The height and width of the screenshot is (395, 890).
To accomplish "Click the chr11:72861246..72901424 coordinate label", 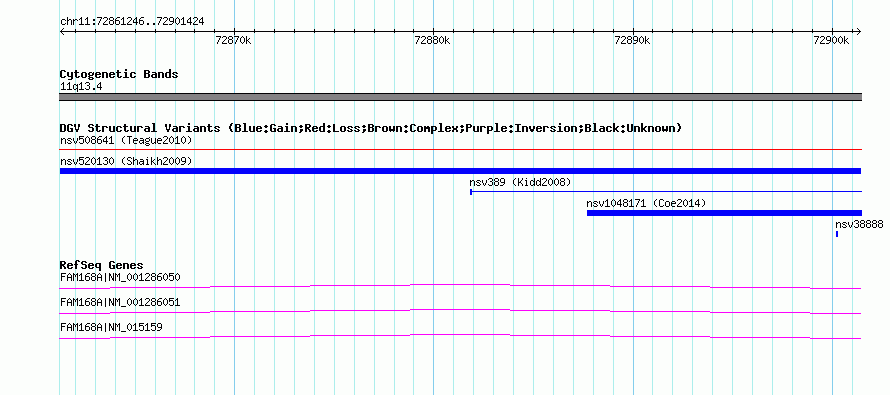I will (132, 22).
